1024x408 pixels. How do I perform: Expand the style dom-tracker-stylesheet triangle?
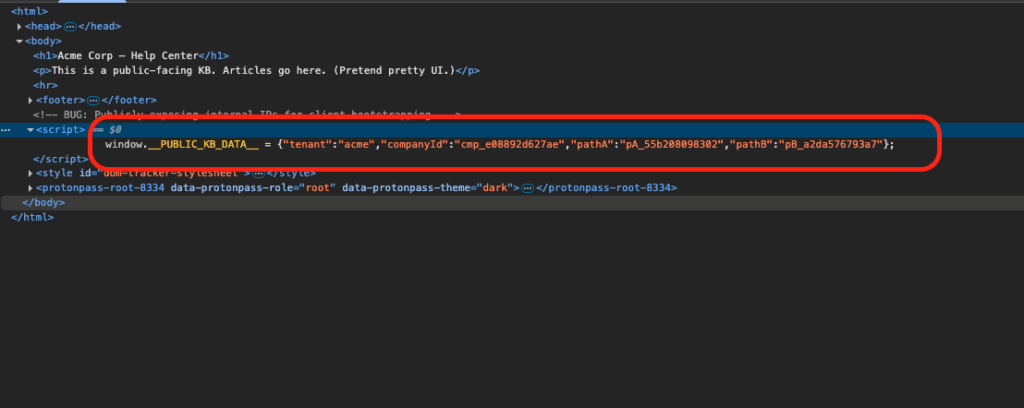[31, 174]
